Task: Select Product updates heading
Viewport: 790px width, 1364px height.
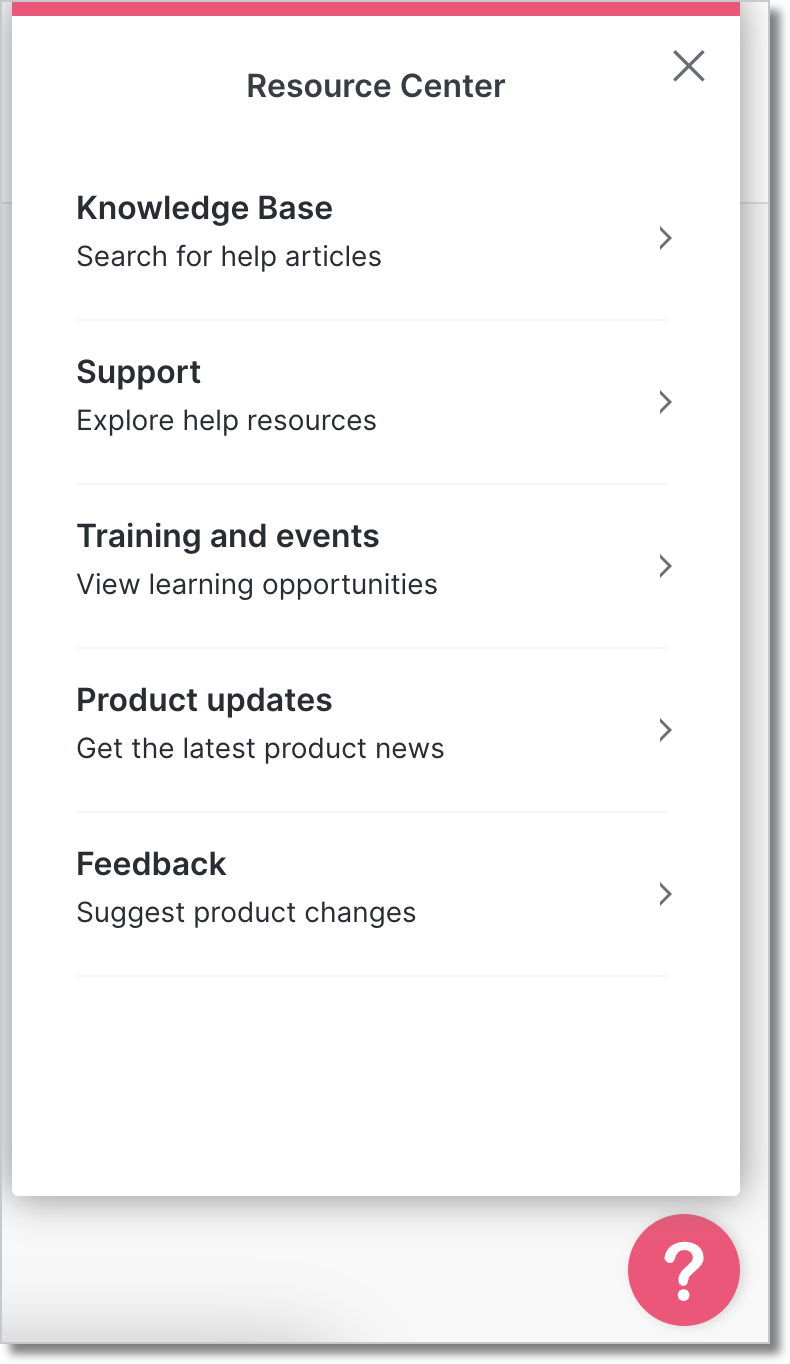Action: [204, 700]
